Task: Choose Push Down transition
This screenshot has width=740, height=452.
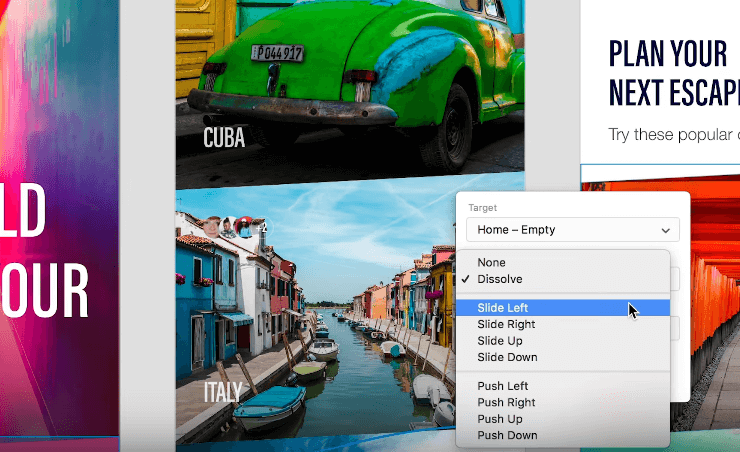Action: point(563,435)
